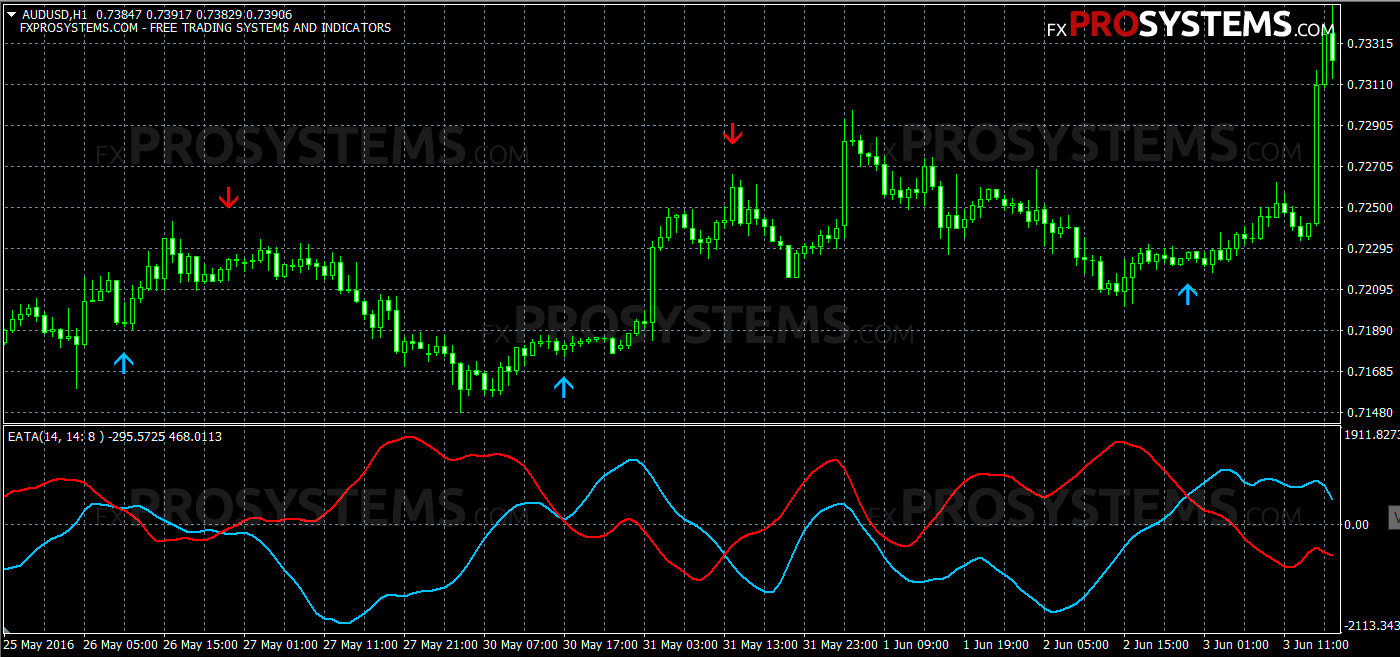The image size is (1400, 657).
Task: Select the indicator value "-295.5725"
Action: (137, 437)
